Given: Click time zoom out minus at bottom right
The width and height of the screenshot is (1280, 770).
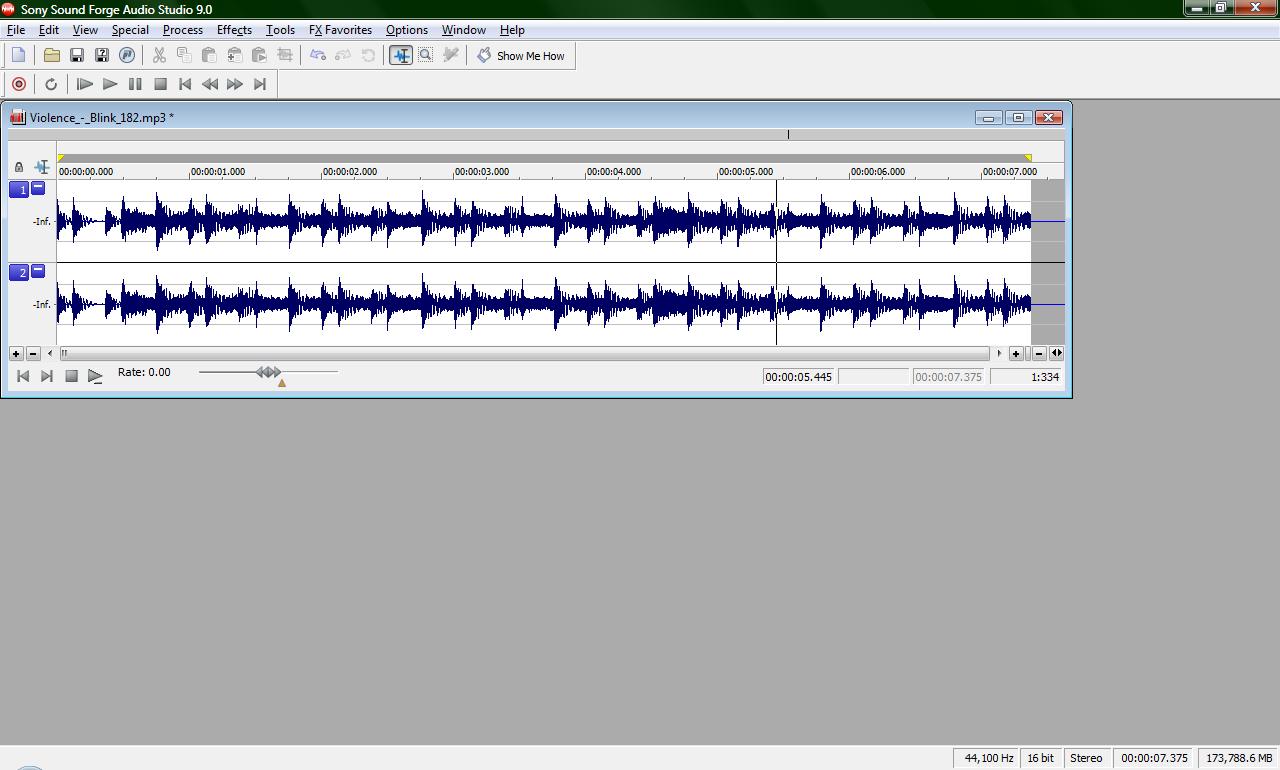Looking at the screenshot, I should [x=1040, y=353].
